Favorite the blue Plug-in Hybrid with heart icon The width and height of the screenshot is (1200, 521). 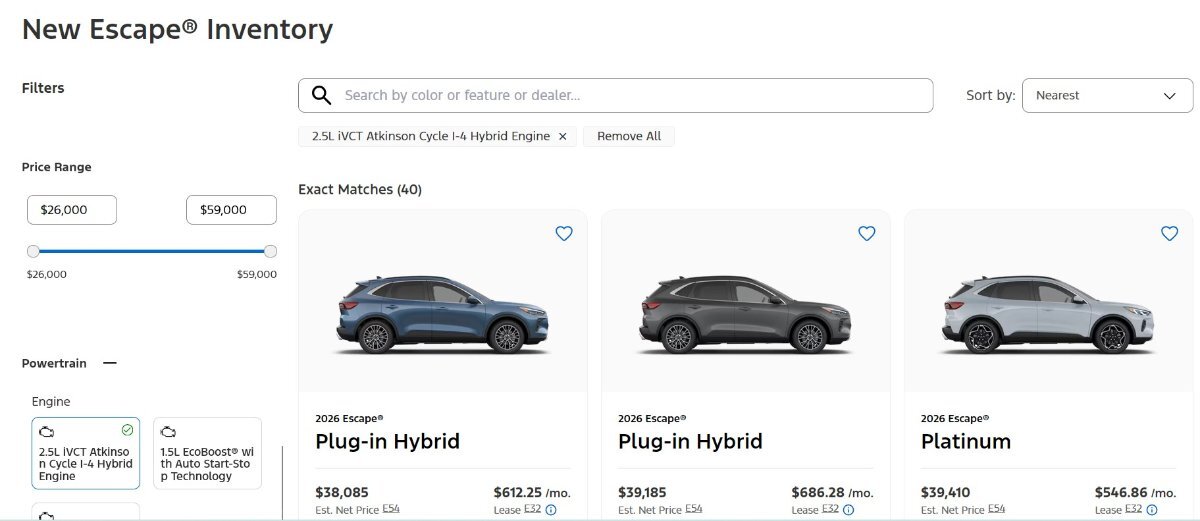tap(564, 233)
